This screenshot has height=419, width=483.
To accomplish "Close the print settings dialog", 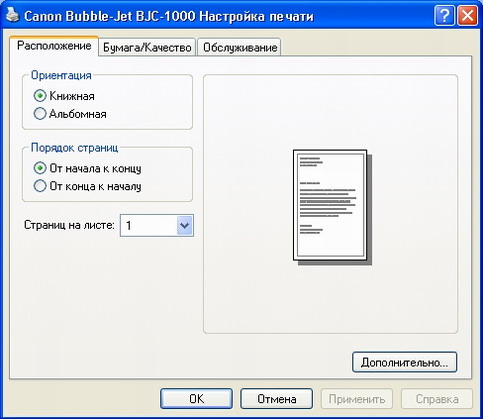I will [467, 16].
